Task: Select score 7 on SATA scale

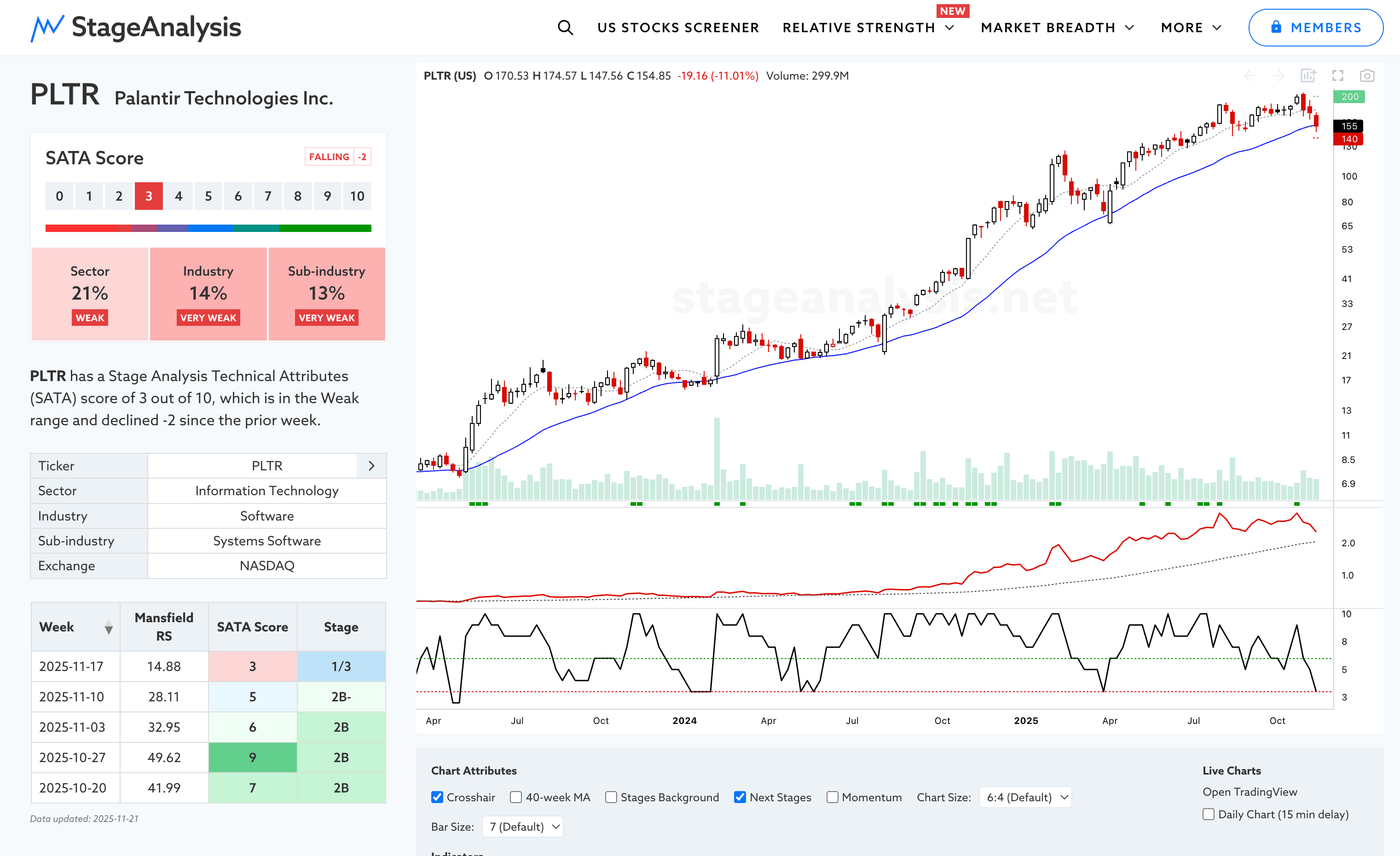Action: coord(267,196)
